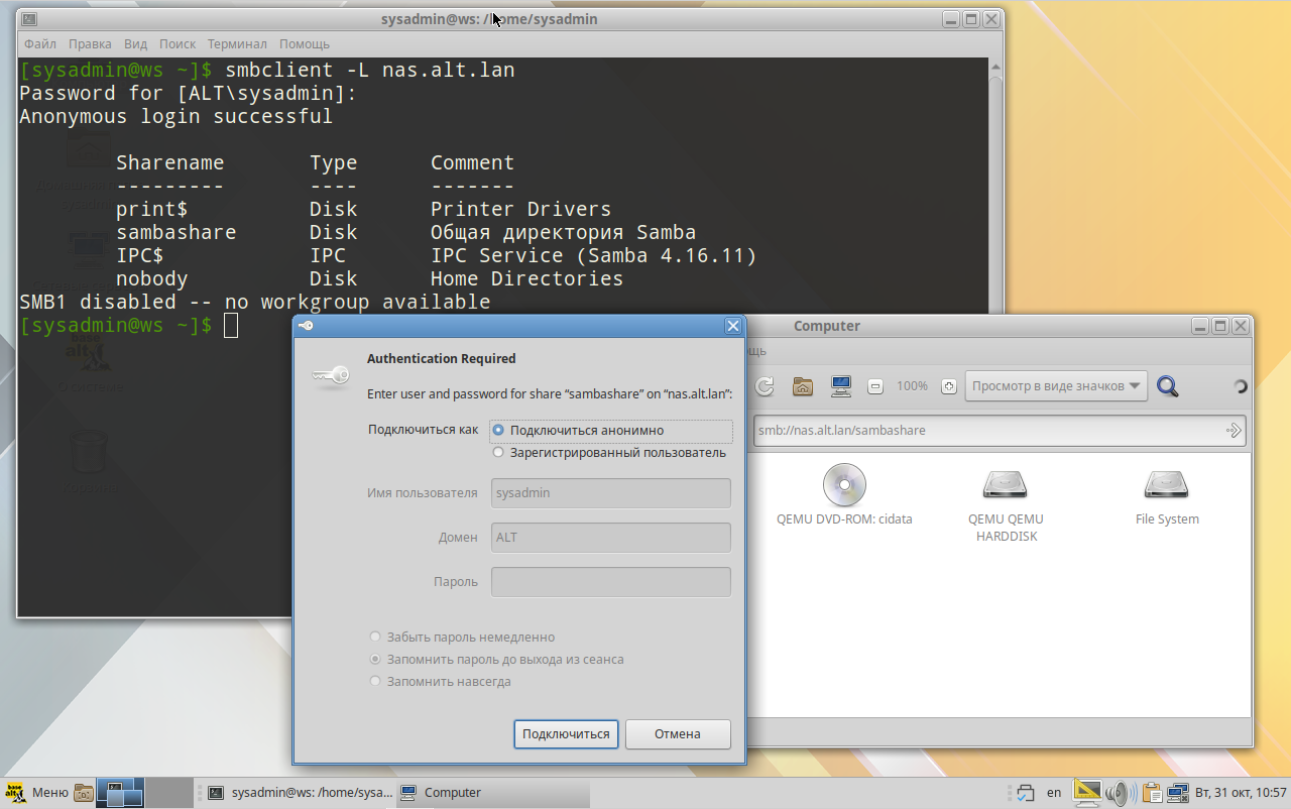
Task: Open the Просмотр в виде значков dropdown
Action: 1056,386
